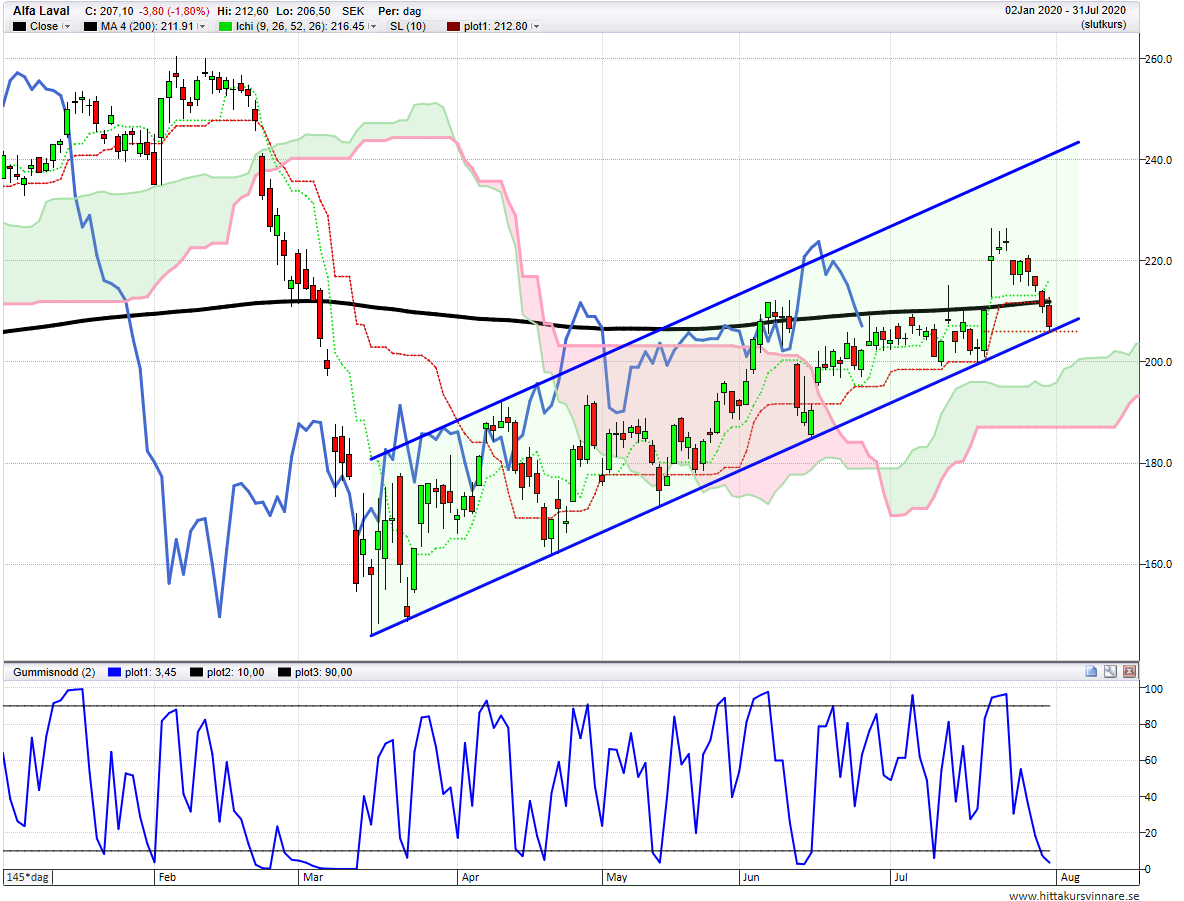Click the Close series label
Image resolution: width=1184 pixels, height=901 pixels.
44,26
